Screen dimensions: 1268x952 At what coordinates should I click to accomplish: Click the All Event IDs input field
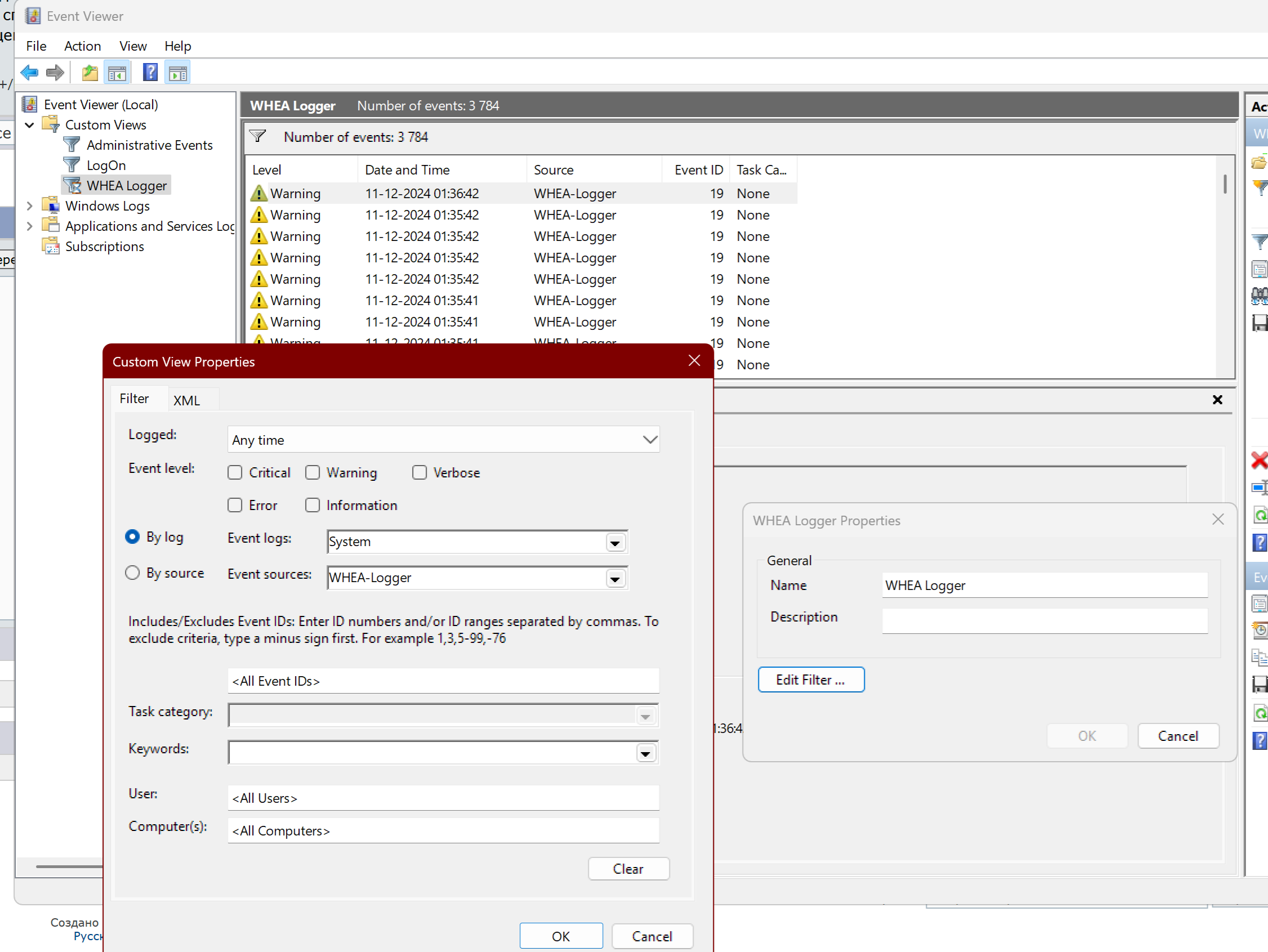443,681
